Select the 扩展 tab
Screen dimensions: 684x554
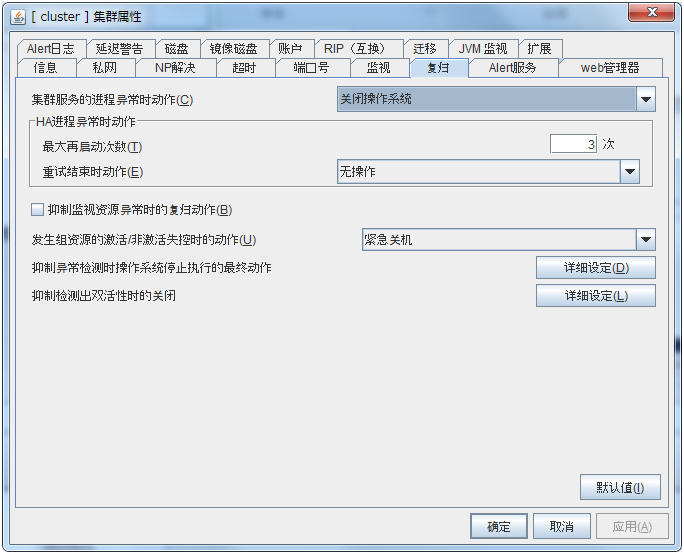[540, 48]
